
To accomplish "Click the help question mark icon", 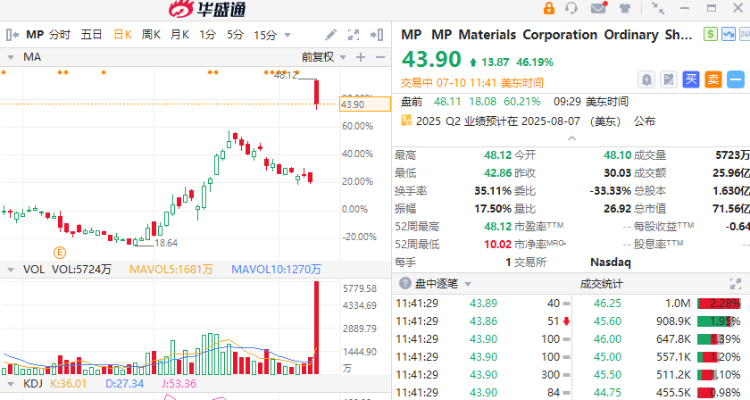I will tap(405, 283).
